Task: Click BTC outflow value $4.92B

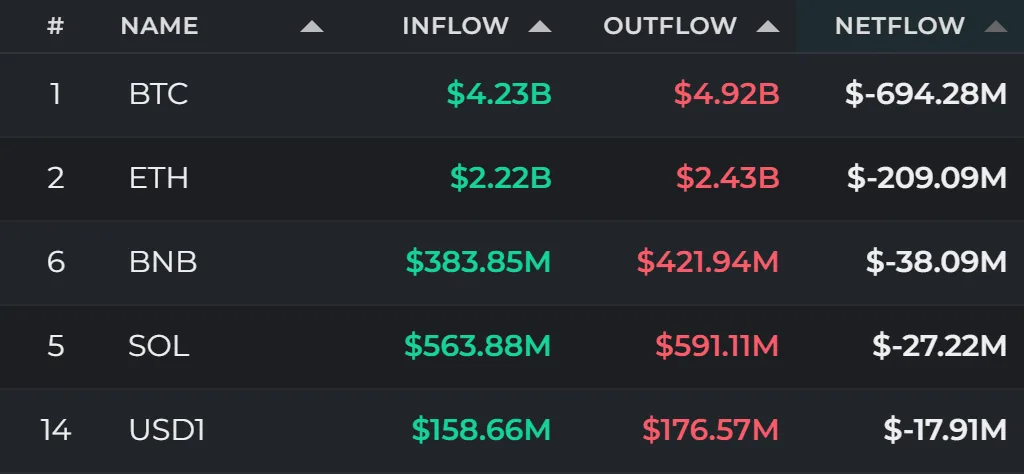Action: pyautogui.click(x=727, y=94)
